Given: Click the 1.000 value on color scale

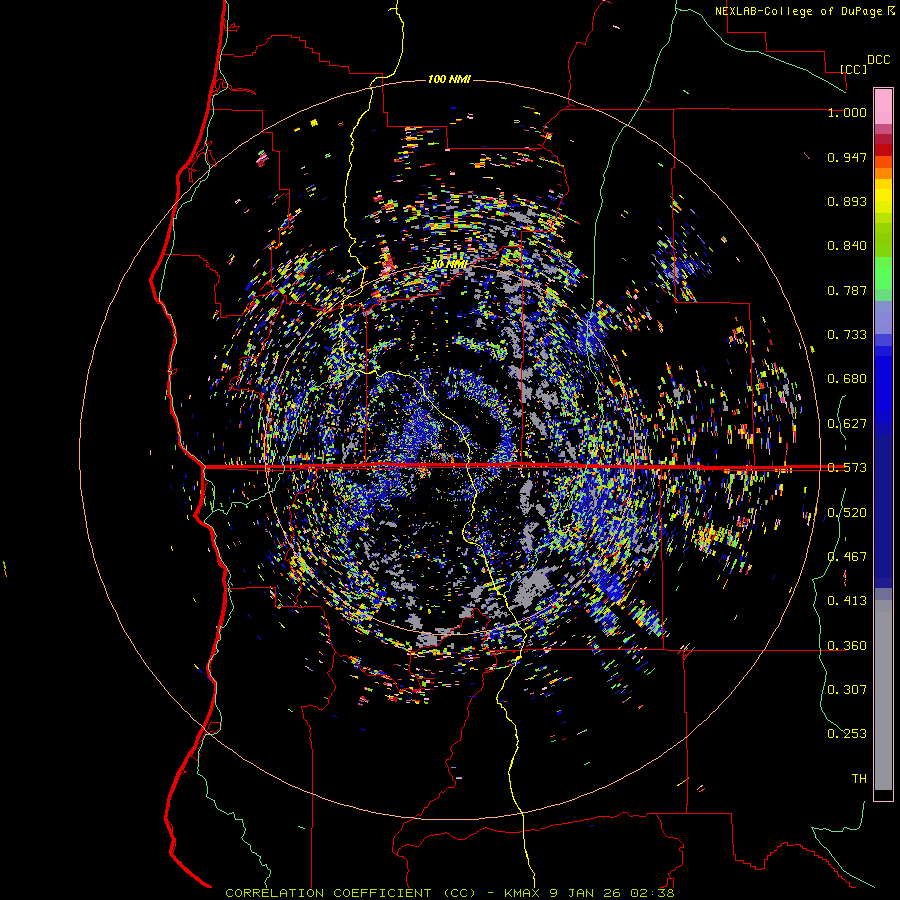Looking at the screenshot, I should 847,112.
